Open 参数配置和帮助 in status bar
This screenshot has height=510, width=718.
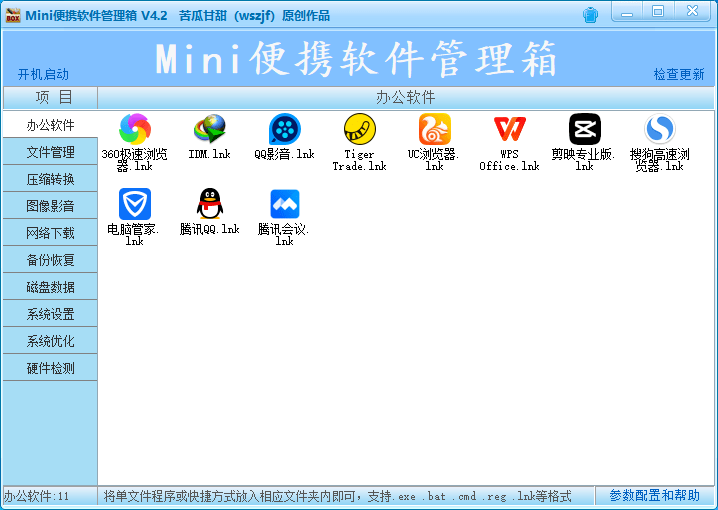654,495
